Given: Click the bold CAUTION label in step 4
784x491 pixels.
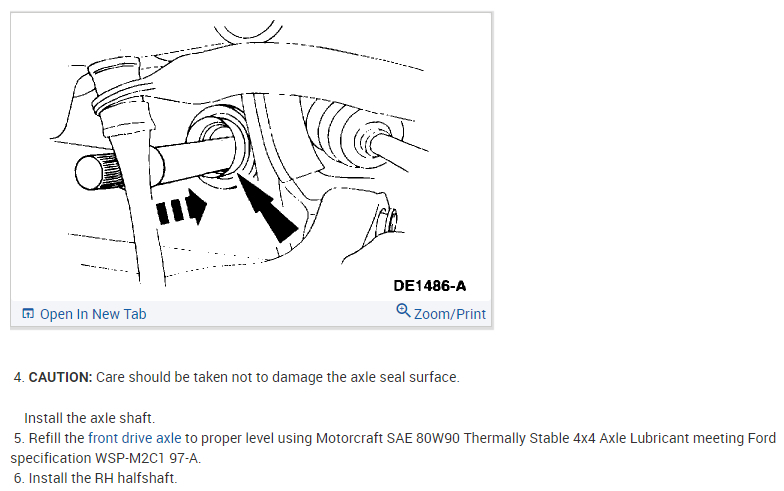Looking at the screenshot, I should pos(60,377).
